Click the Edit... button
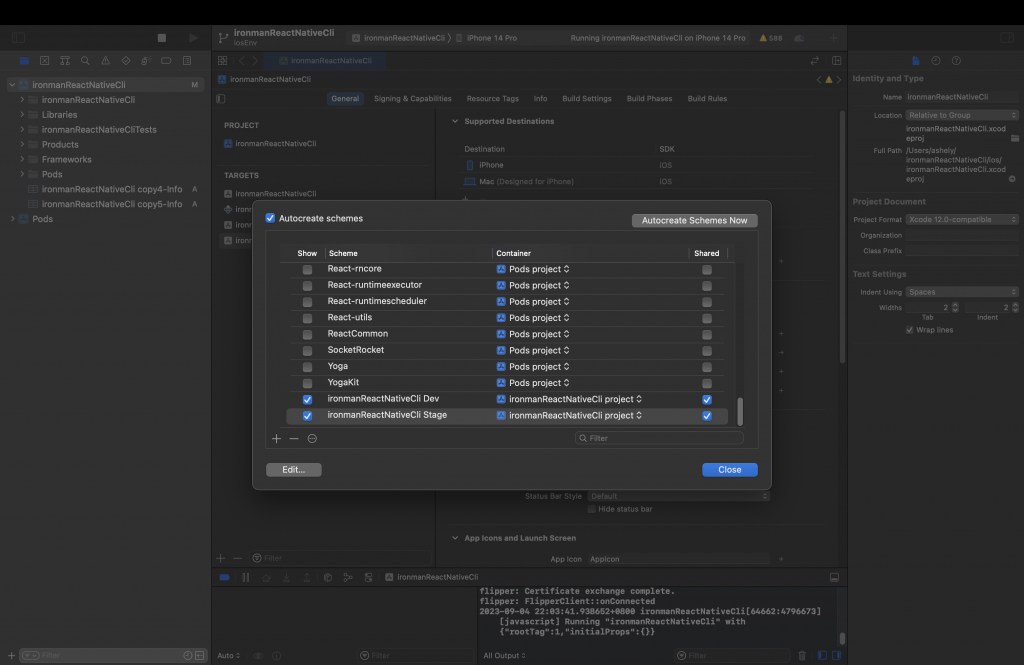This screenshot has height=665, width=1024. tap(293, 470)
